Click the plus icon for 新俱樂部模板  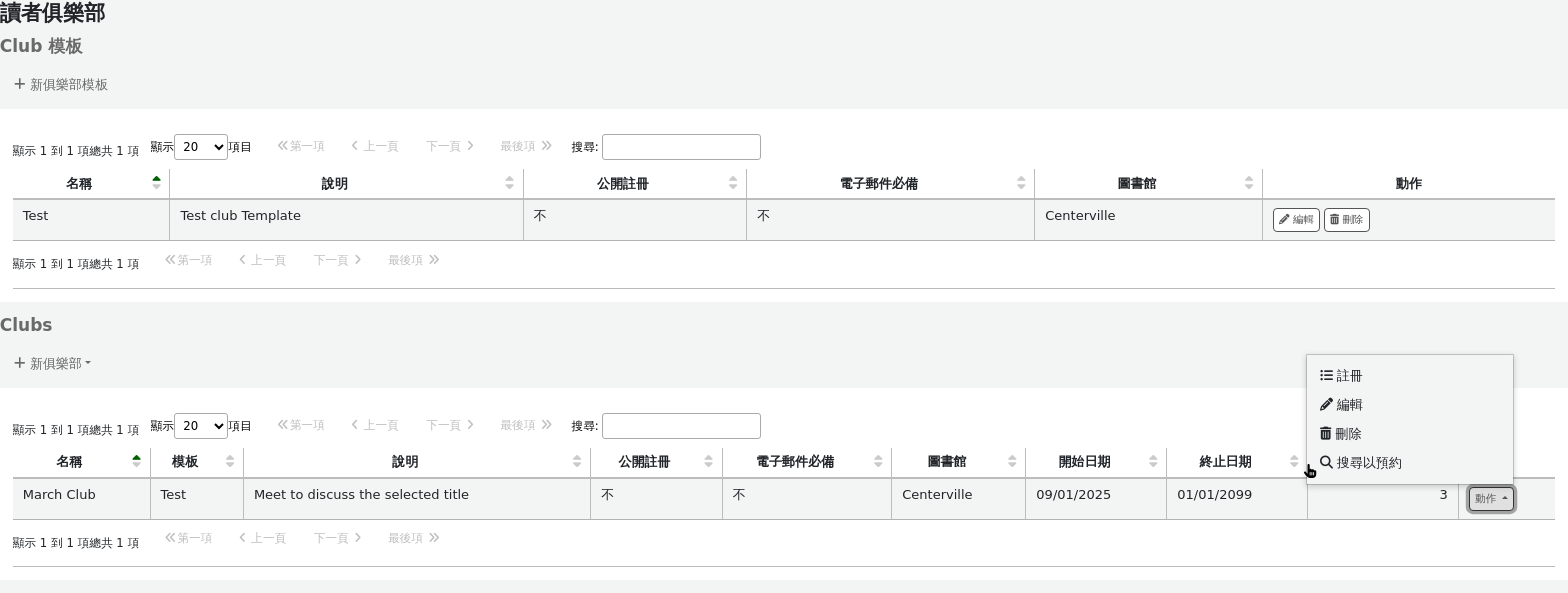coord(19,84)
